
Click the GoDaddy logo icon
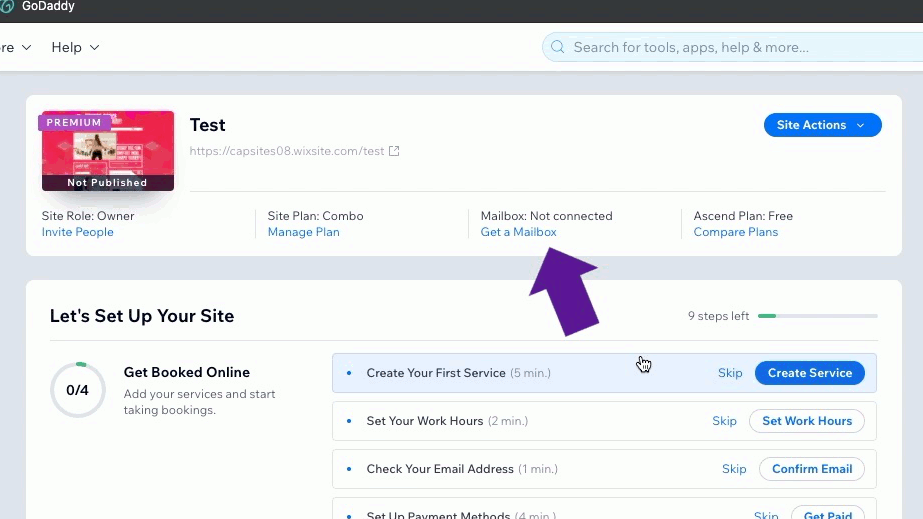tap(6, 6)
